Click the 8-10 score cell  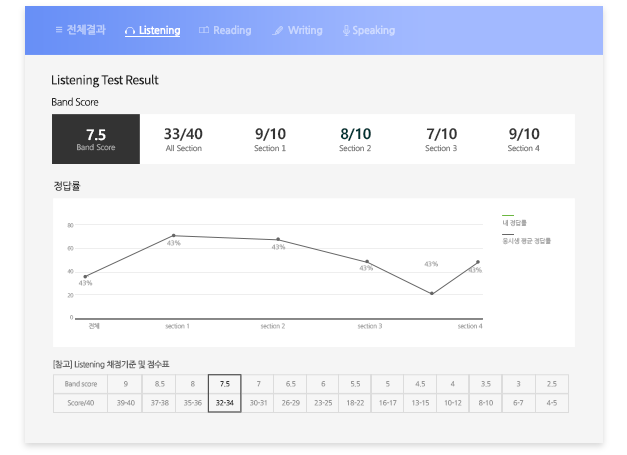(486, 403)
